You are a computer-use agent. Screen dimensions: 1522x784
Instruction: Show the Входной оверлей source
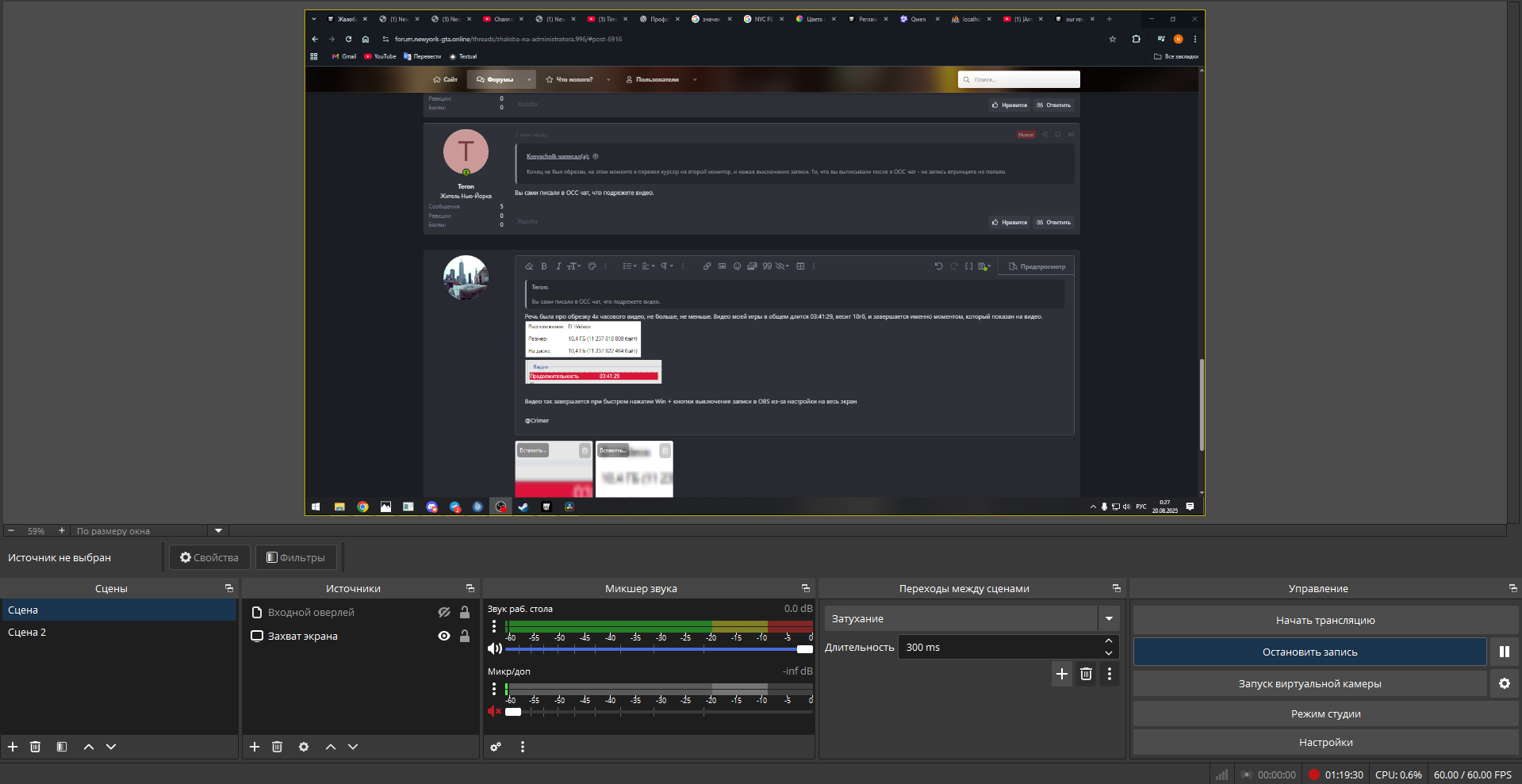444,612
